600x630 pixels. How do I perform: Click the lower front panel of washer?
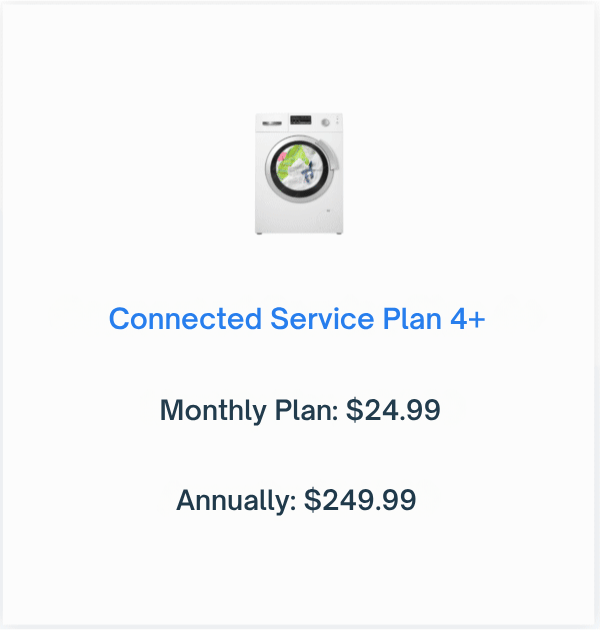(299, 219)
